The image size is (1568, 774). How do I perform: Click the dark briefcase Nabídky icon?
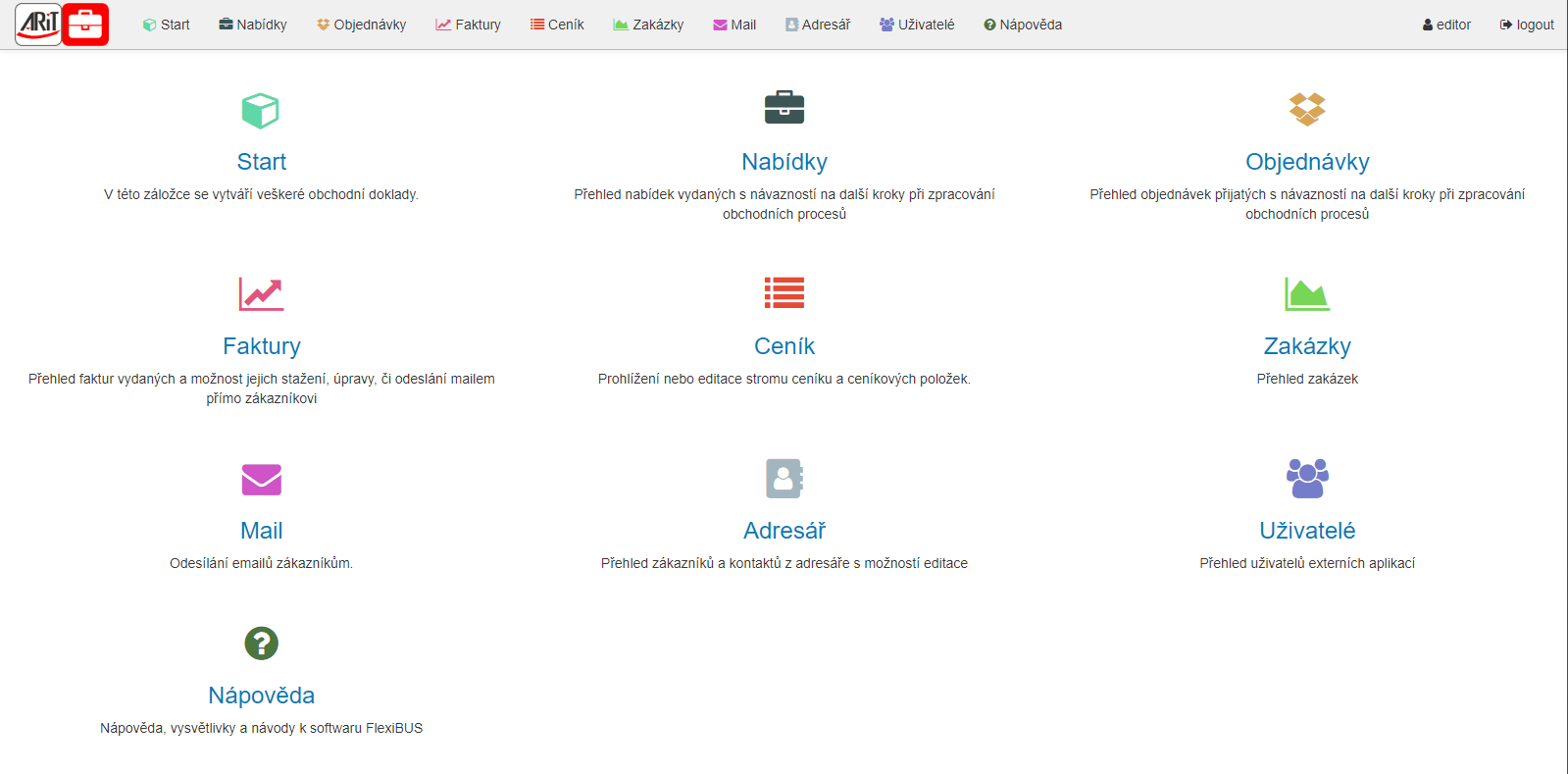pos(784,108)
